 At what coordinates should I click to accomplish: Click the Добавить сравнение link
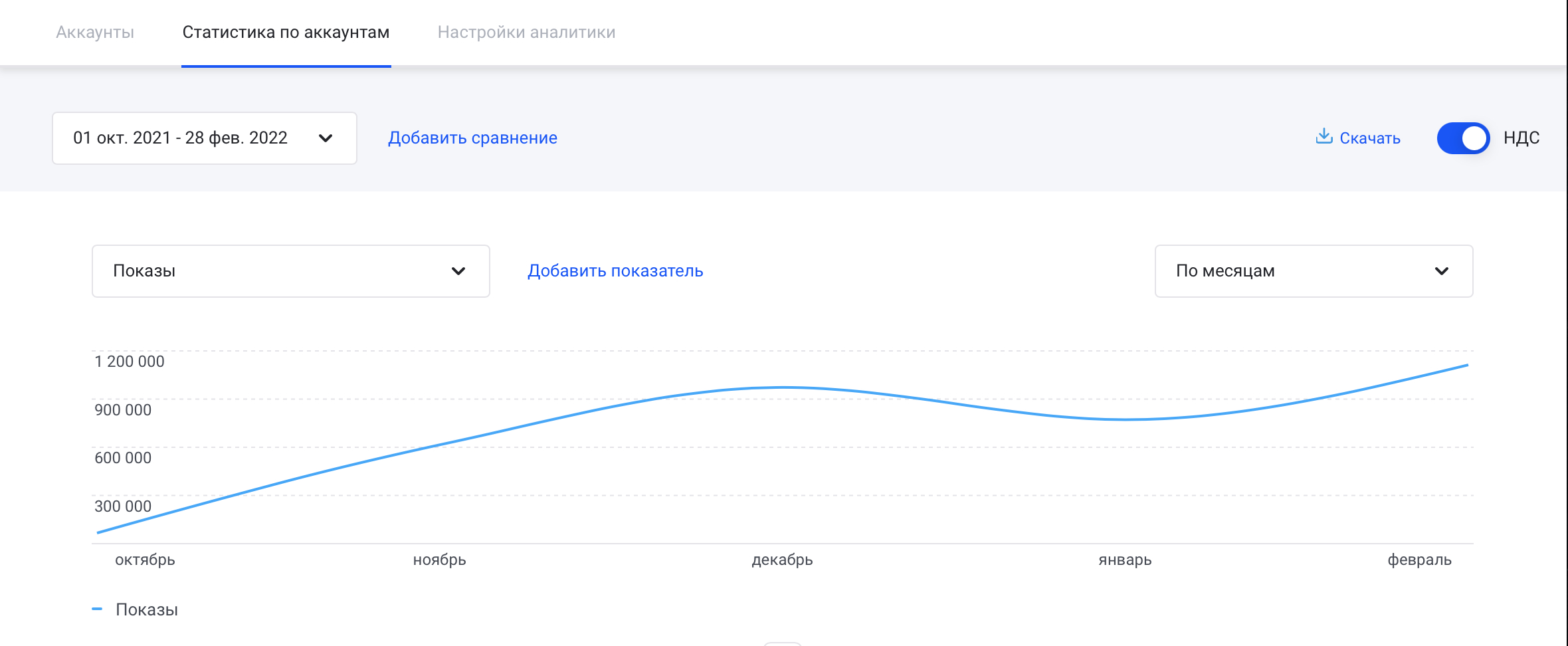coord(472,138)
